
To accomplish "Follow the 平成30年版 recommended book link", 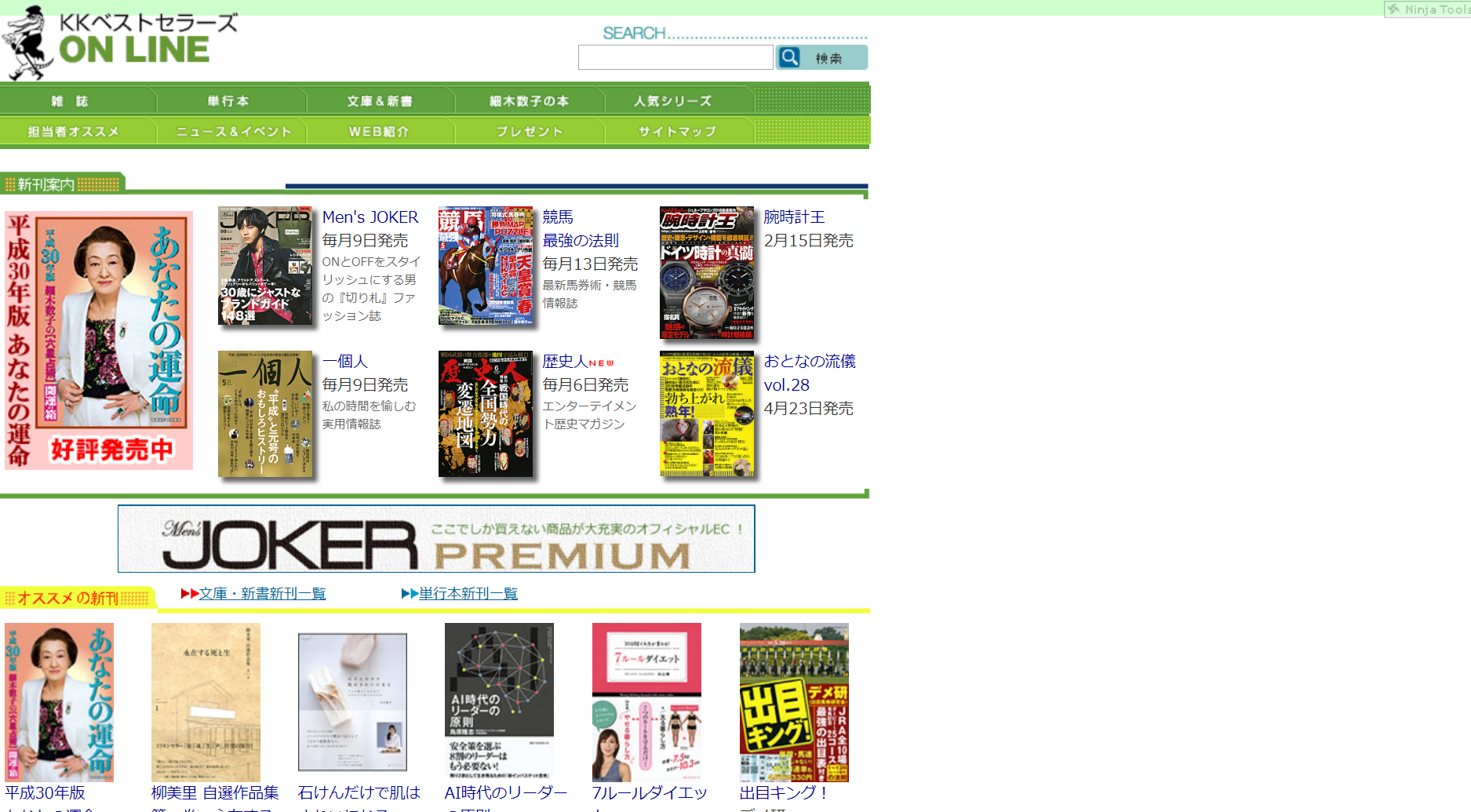I will [x=46, y=793].
